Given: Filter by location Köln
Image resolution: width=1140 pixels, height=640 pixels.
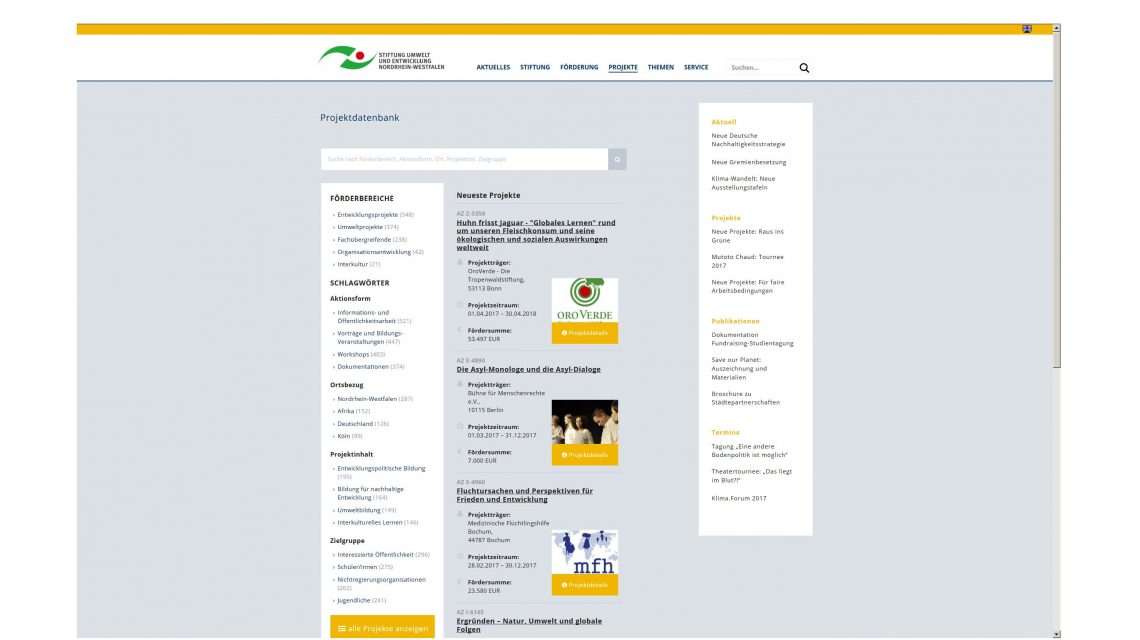Looking at the screenshot, I should tap(343, 436).
